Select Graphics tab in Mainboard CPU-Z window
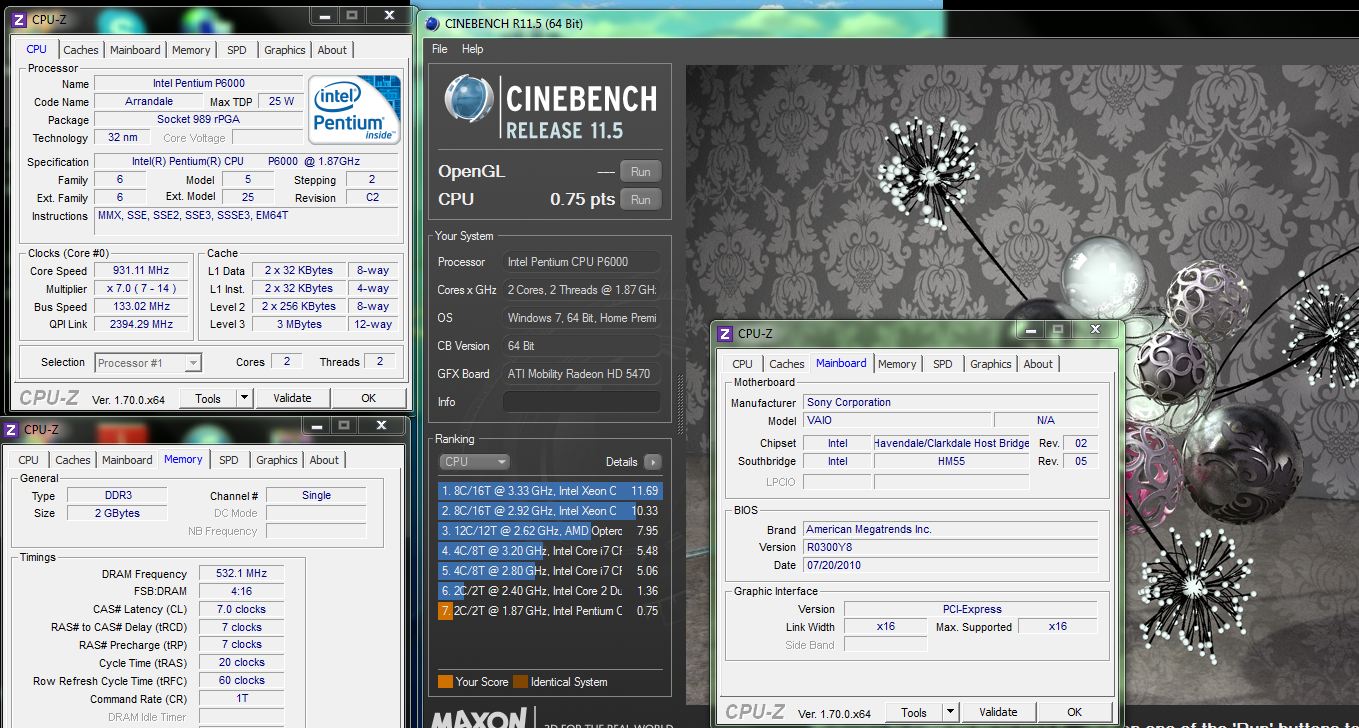This screenshot has width=1359, height=728. [991, 364]
